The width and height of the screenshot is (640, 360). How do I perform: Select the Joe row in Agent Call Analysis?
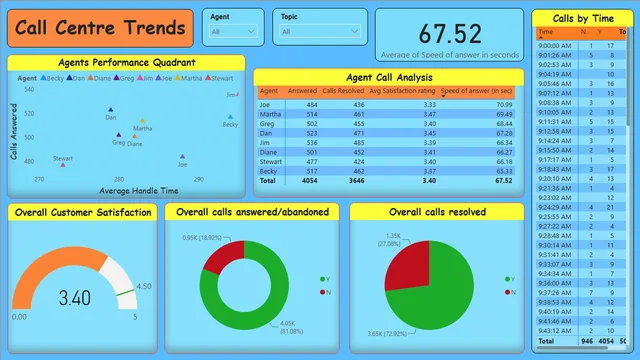(386, 104)
